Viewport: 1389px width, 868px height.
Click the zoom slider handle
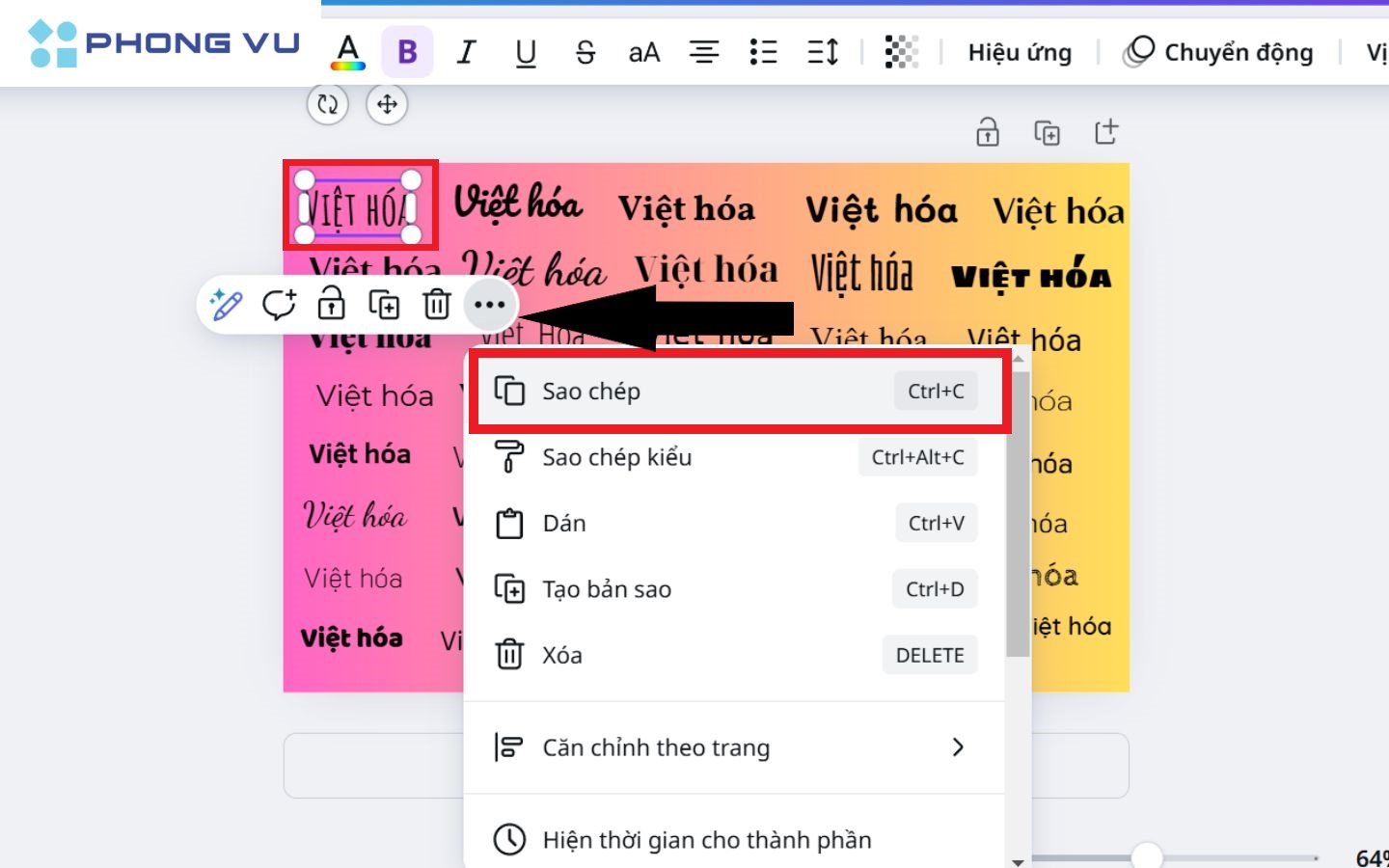pos(1147,855)
